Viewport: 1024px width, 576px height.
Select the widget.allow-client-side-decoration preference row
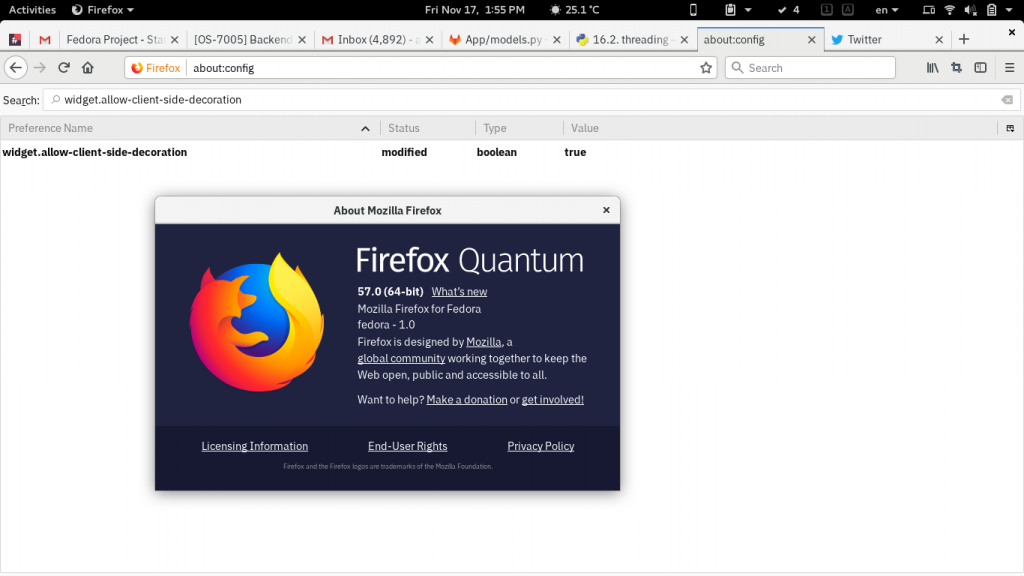(x=512, y=152)
